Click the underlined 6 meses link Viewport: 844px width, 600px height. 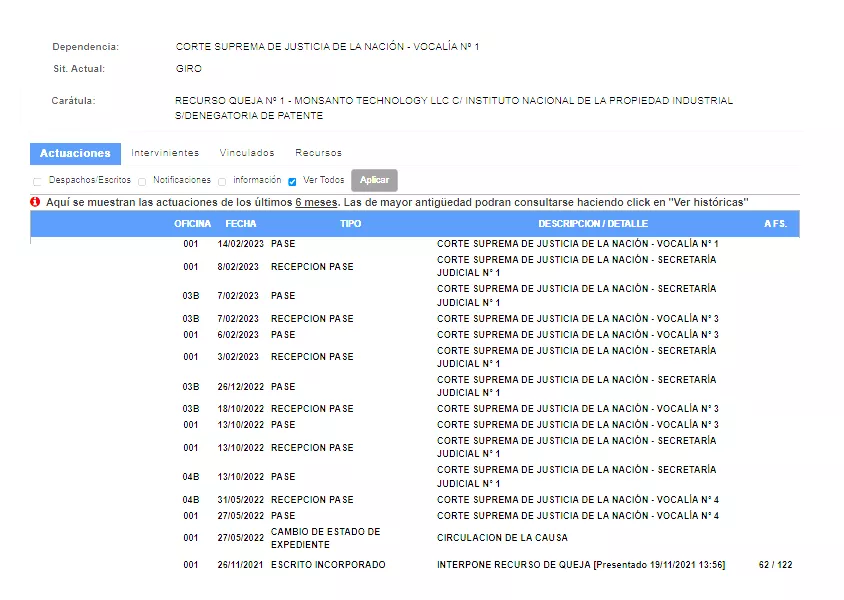(x=316, y=202)
